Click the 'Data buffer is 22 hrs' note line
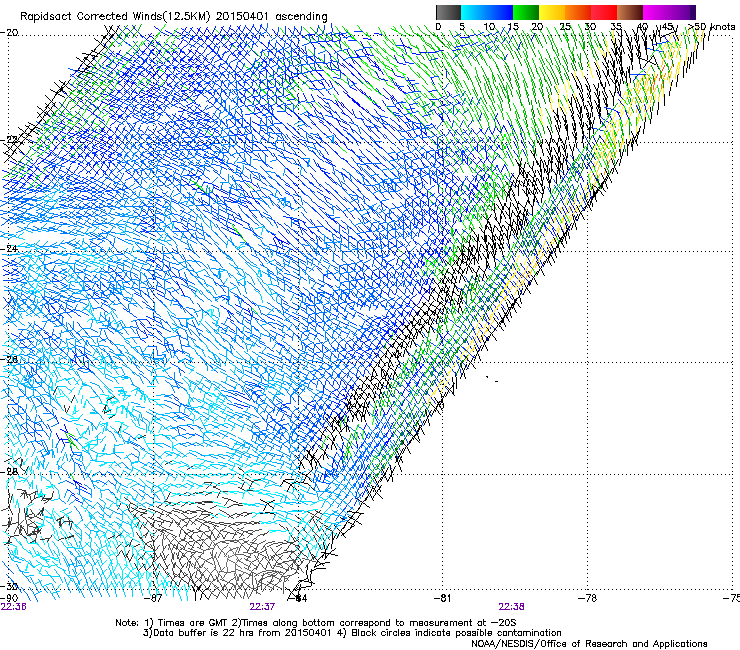Screen dimensions: 740x650 (352, 633)
